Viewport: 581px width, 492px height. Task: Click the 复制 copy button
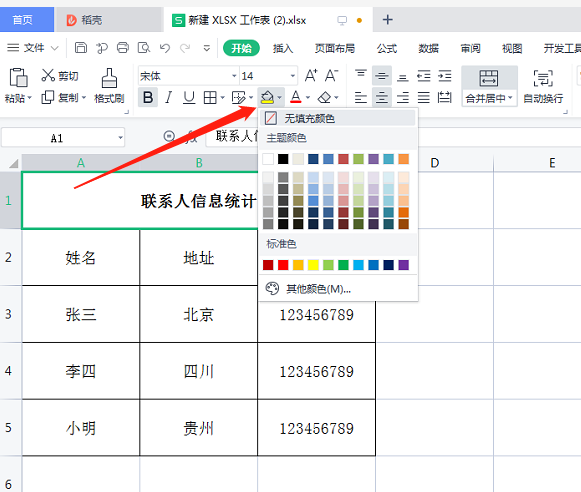pos(60,97)
